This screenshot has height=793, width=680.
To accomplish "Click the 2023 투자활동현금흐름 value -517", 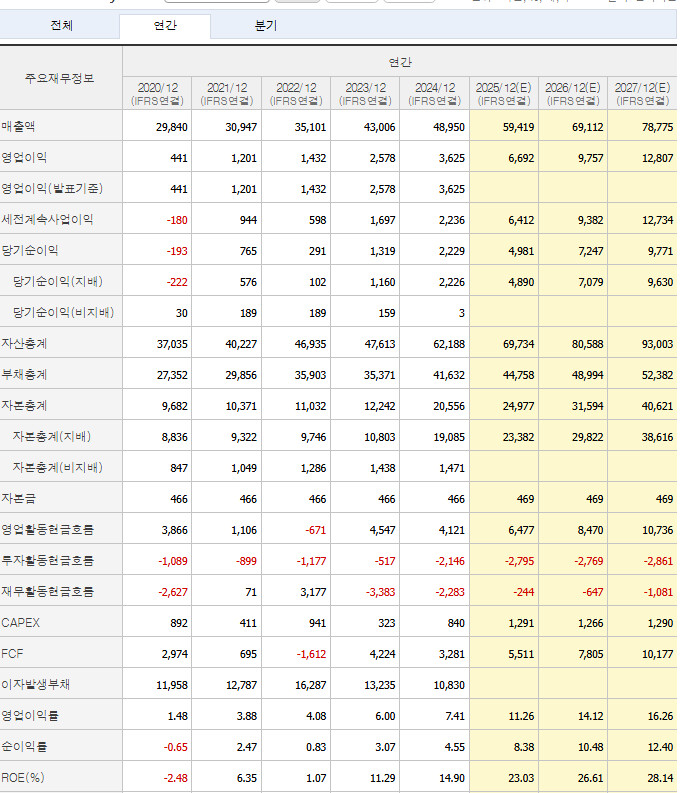I will [385, 561].
